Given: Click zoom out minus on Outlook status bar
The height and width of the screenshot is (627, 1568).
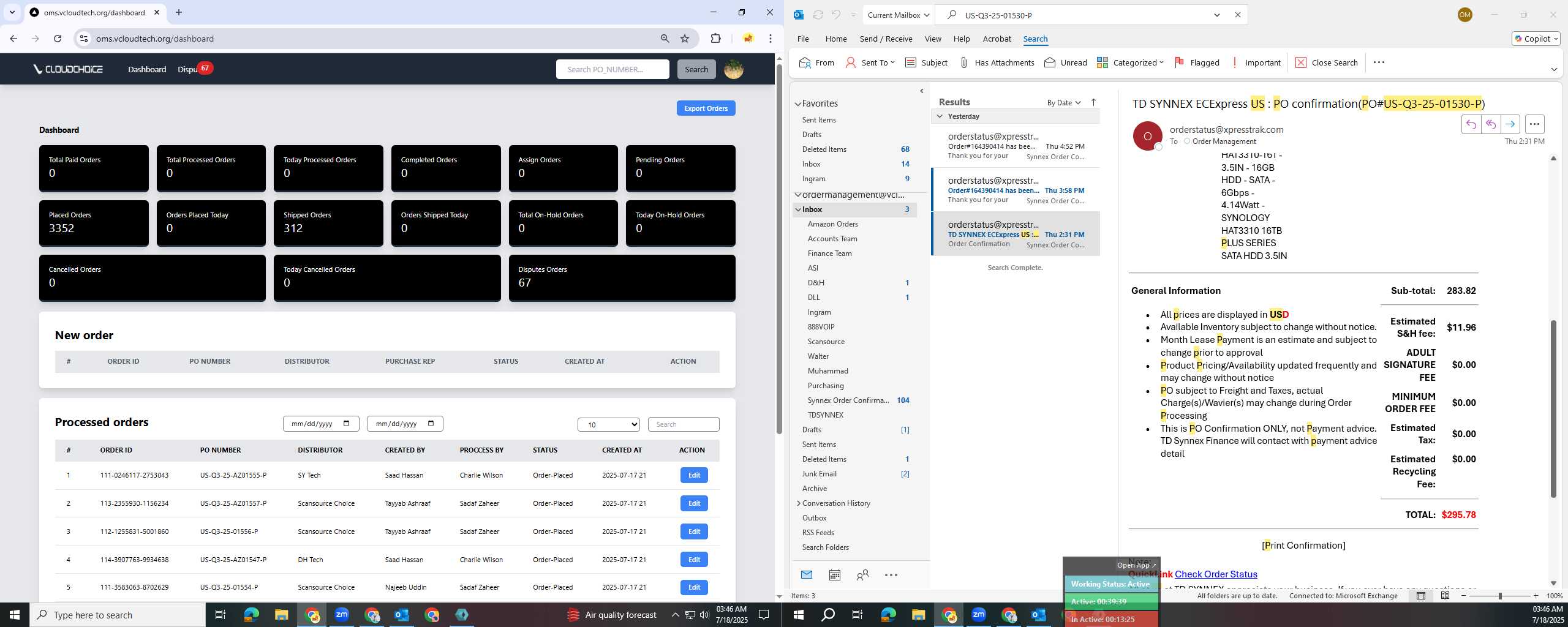Looking at the screenshot, I should [1464, 595].
